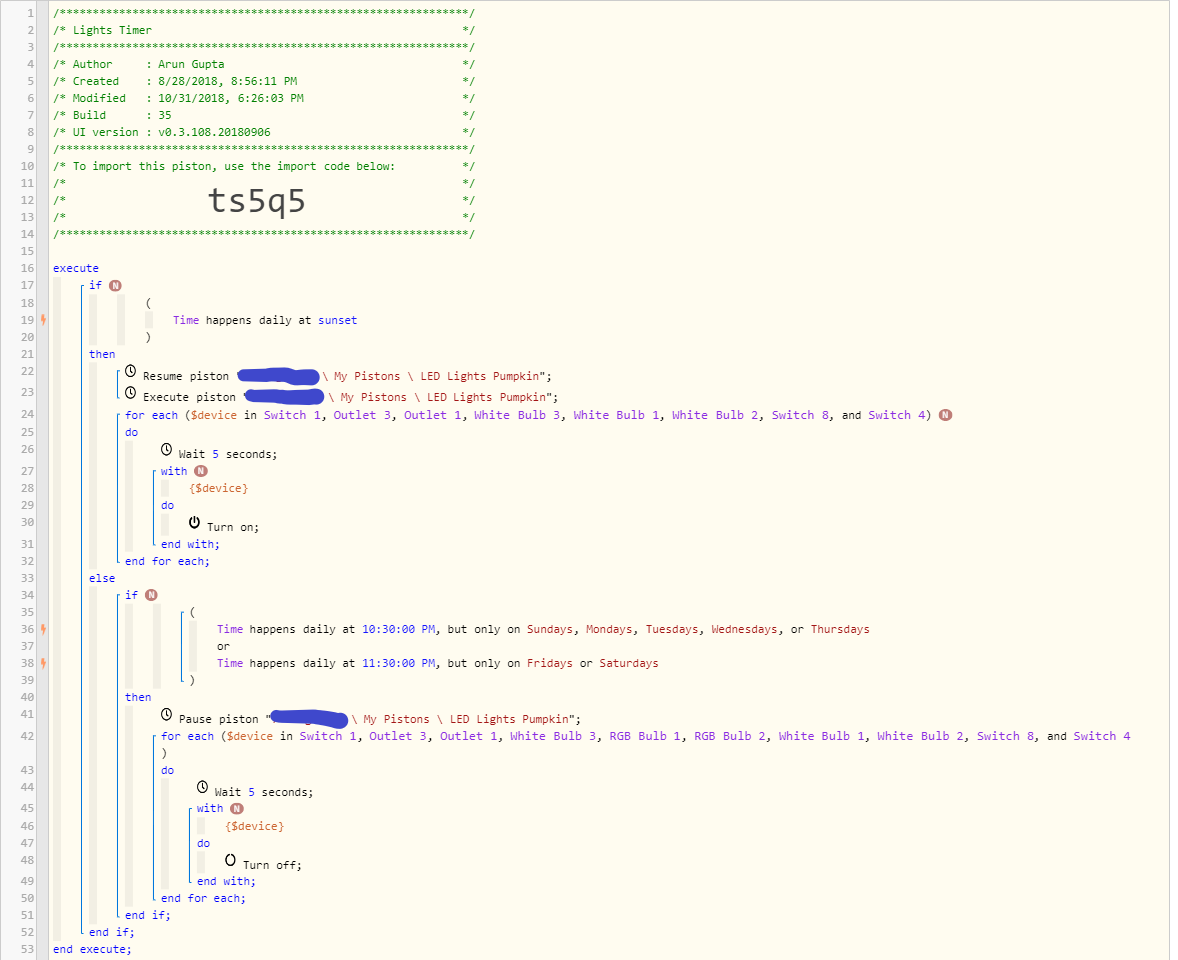Click the N badge beside top-level if
The image size is (1178, 960).
coord(115,285)
